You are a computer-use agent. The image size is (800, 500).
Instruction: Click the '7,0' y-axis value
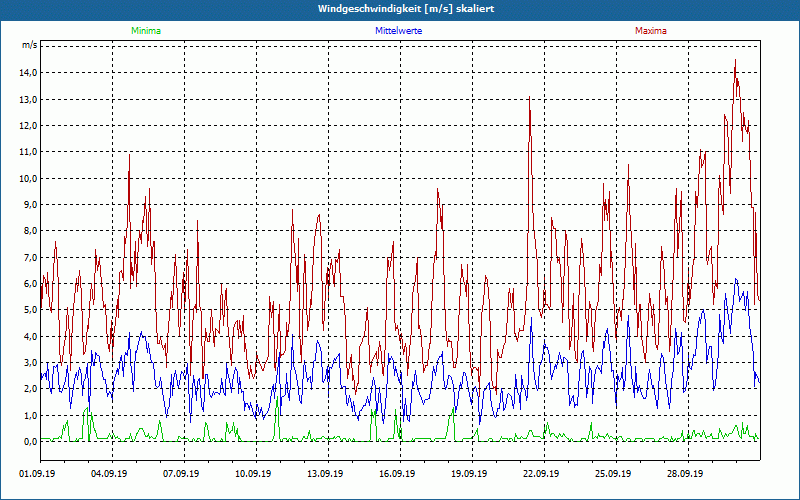(x=31, y=258)
